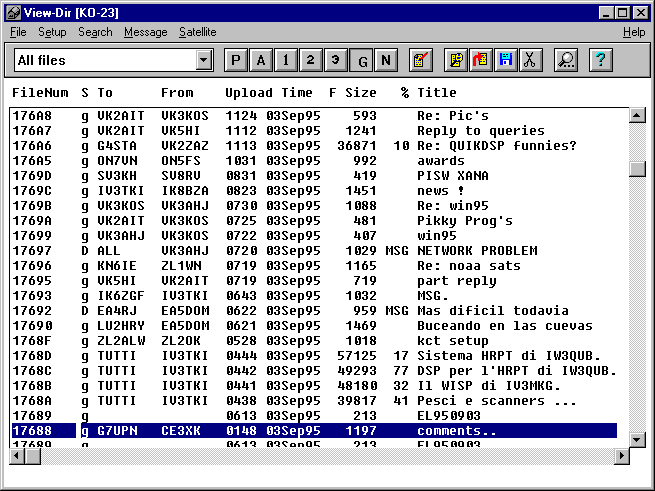Viewport: 655px width, 491px height.
Task: Expand the All files dropdown arrow
Action: 204,61
